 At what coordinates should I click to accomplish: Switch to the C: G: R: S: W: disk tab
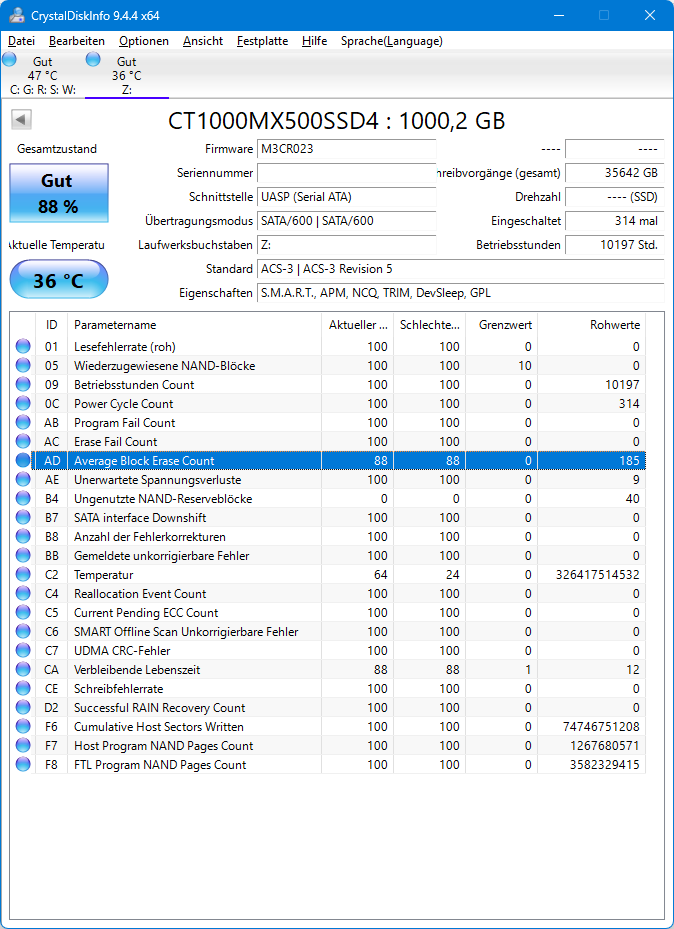43,75
